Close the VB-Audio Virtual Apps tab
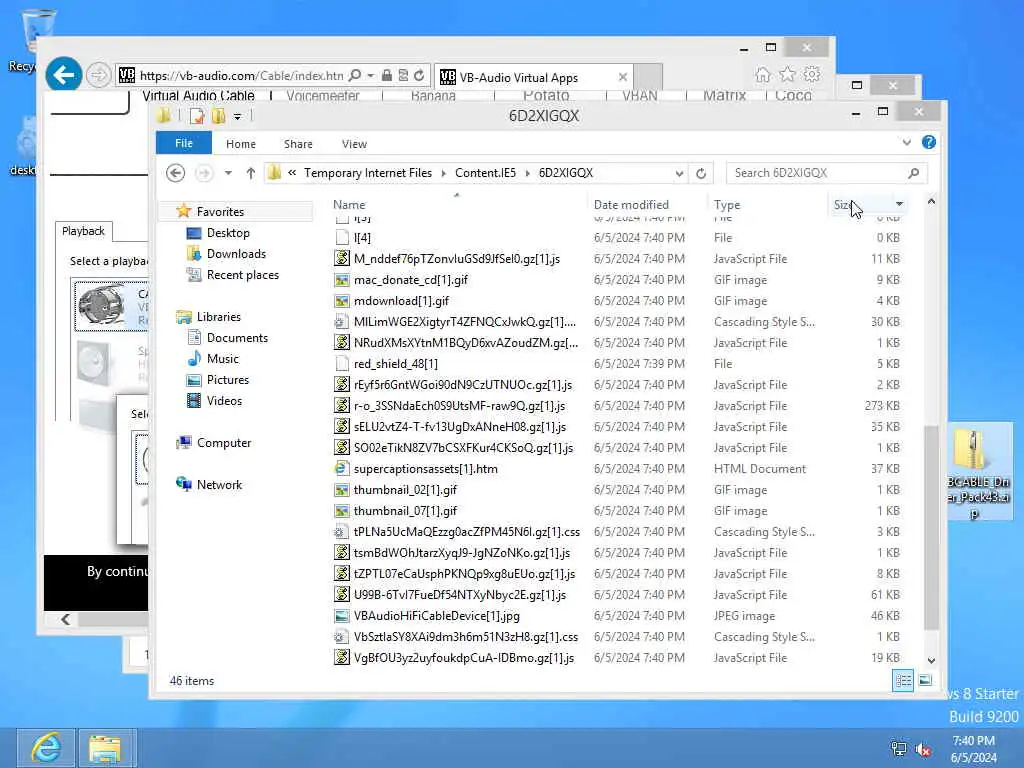The width and height of the screenshot is (1024, 768). tap(622, 77)
